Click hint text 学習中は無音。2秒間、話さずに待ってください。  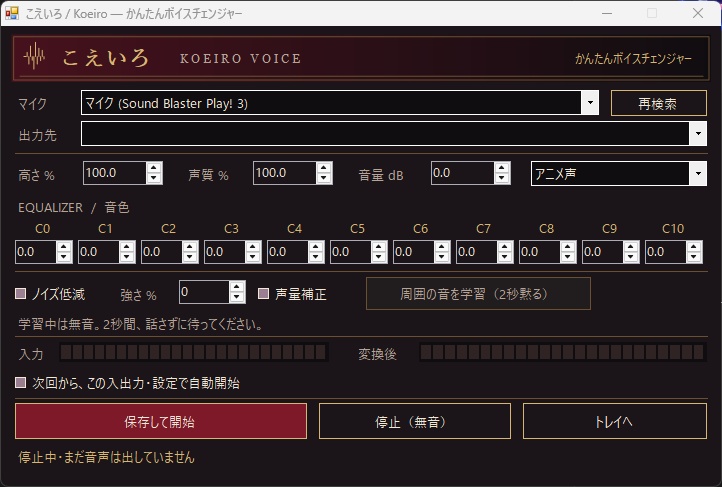point(141,324)
